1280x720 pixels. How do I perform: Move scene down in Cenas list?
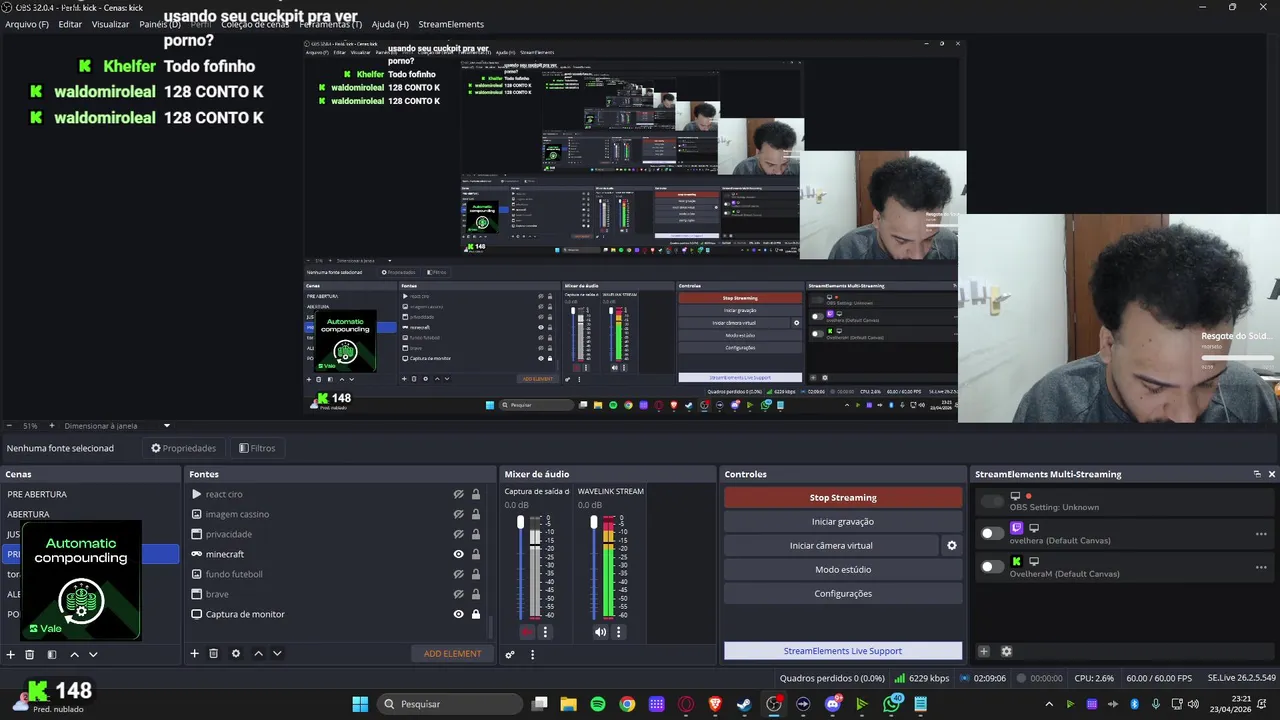coord(93,654)
